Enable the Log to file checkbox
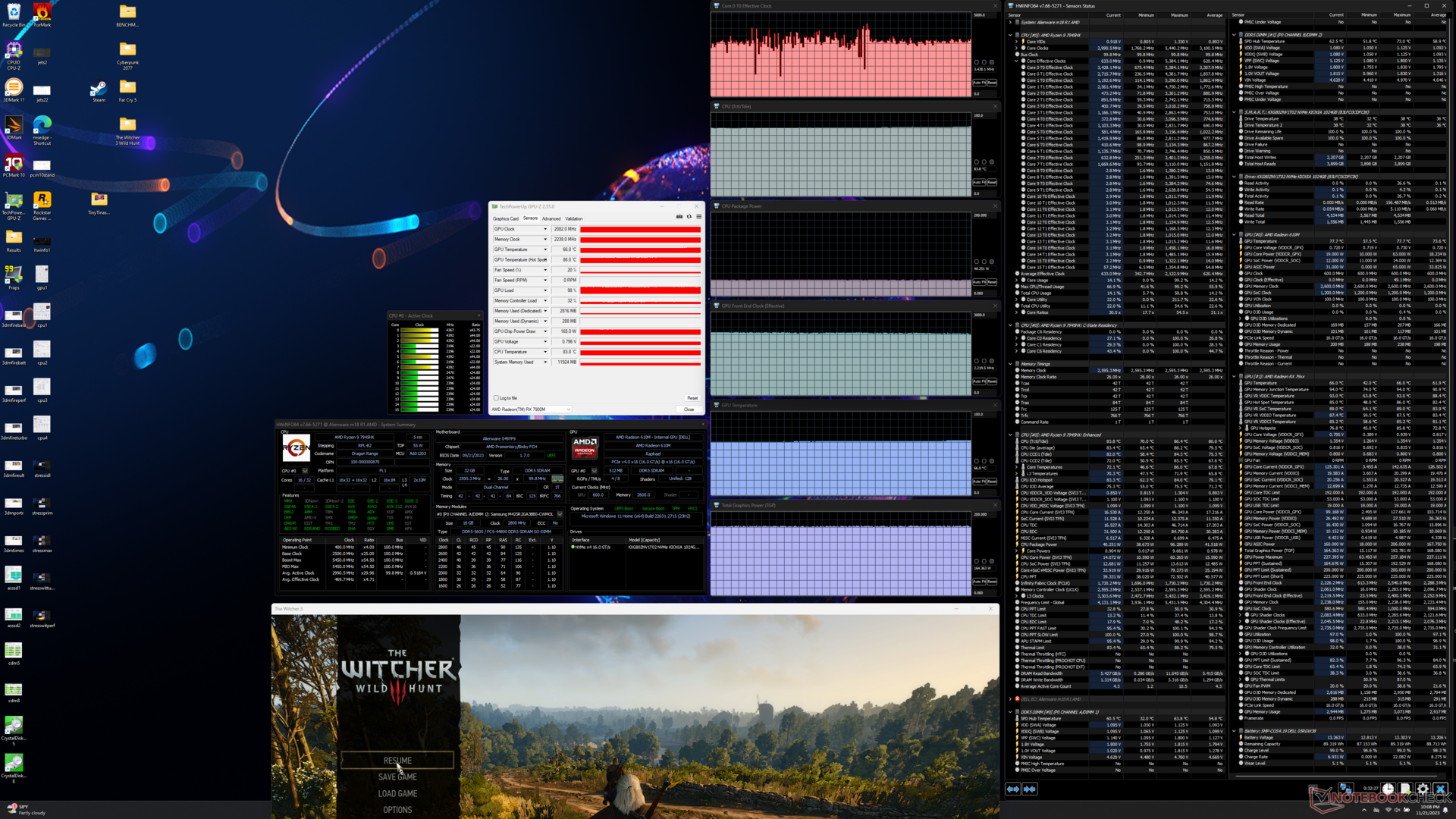 point(496,398)
